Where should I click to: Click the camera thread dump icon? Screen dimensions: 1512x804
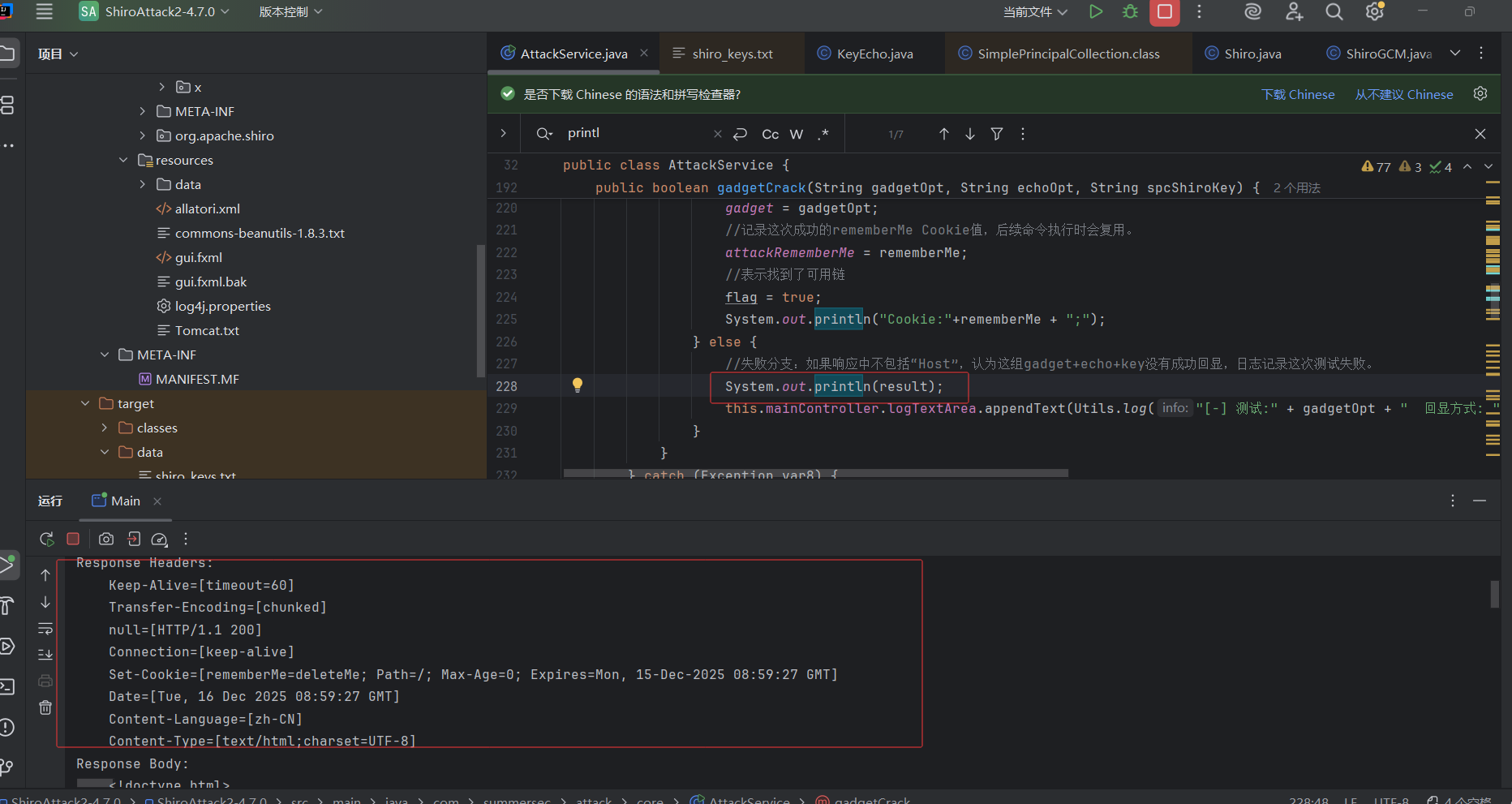pos(106,539)
